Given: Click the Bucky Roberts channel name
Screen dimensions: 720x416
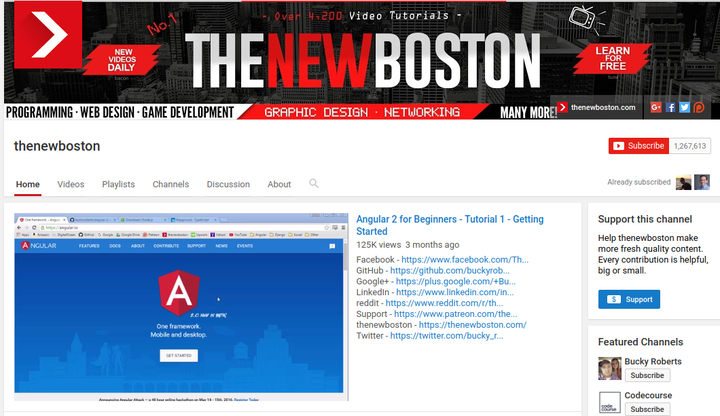Looking at the screenshot, I should coord(652,361).
